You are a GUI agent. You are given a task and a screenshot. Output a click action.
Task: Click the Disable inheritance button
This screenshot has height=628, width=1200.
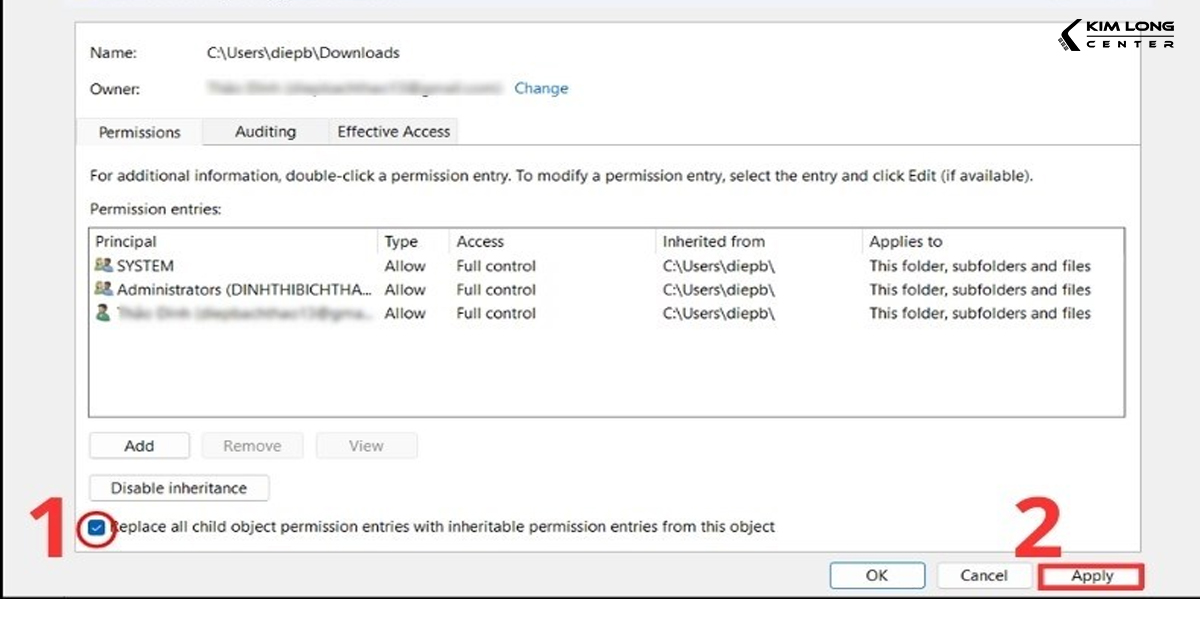[179, 488]
